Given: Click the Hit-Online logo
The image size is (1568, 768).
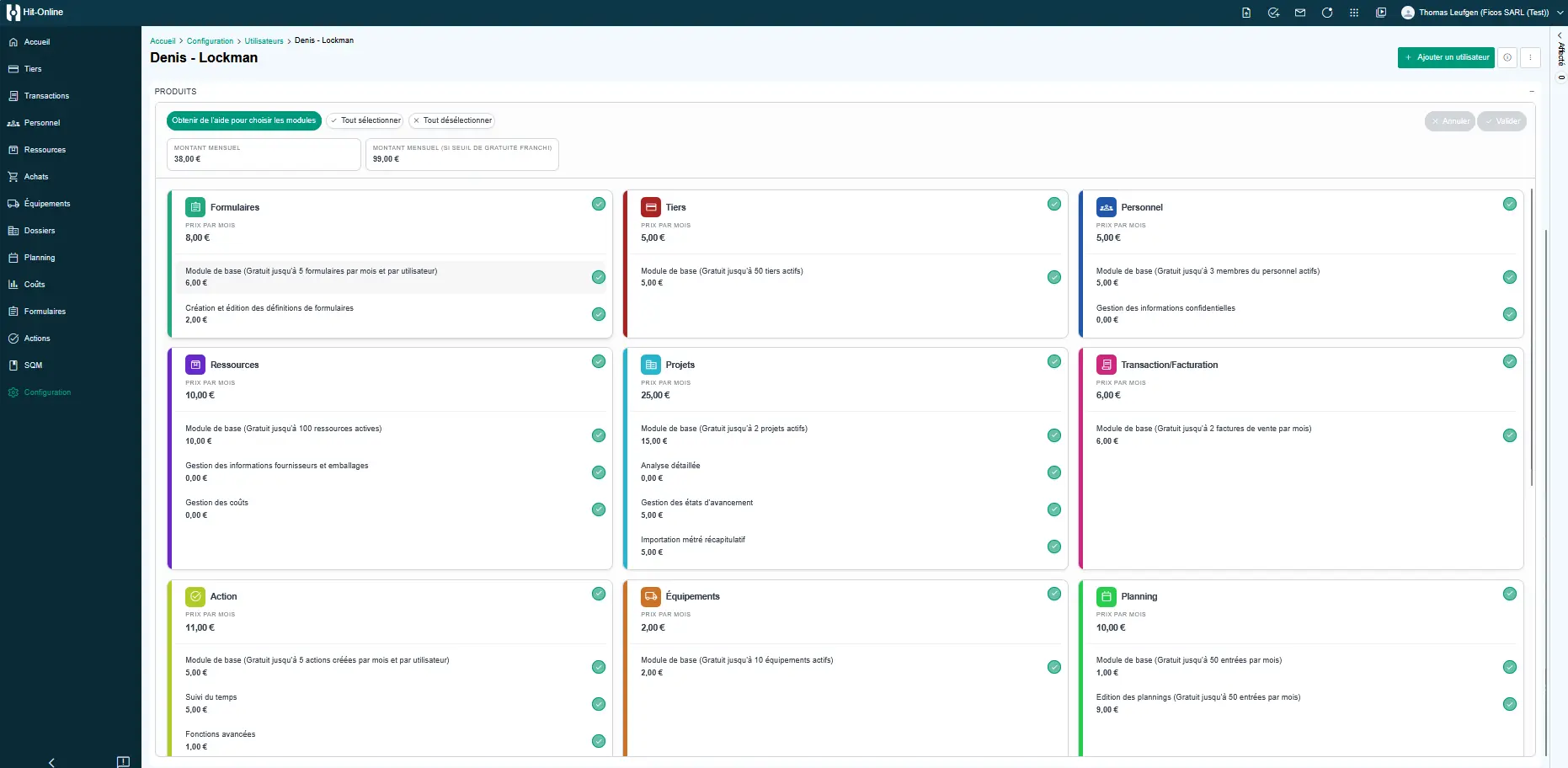Looking at the screenshot, I should 35,13.
